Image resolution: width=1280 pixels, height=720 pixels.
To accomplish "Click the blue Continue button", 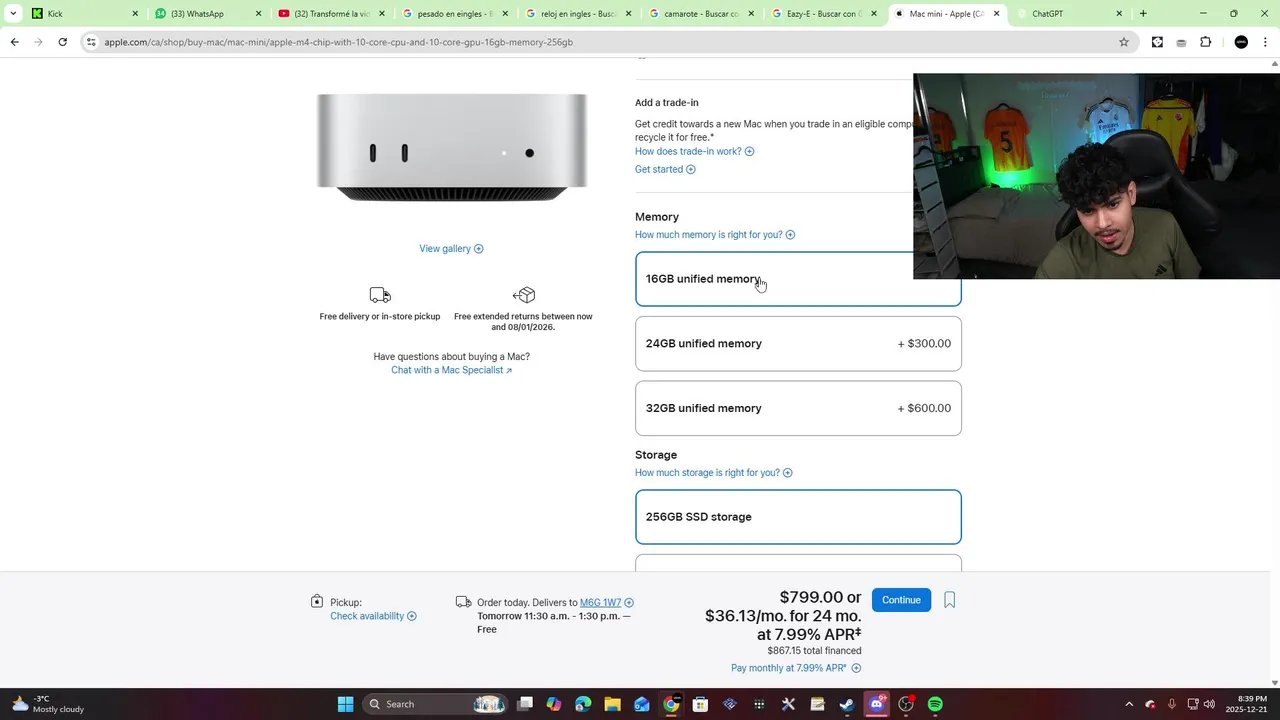I will point(901,600).
